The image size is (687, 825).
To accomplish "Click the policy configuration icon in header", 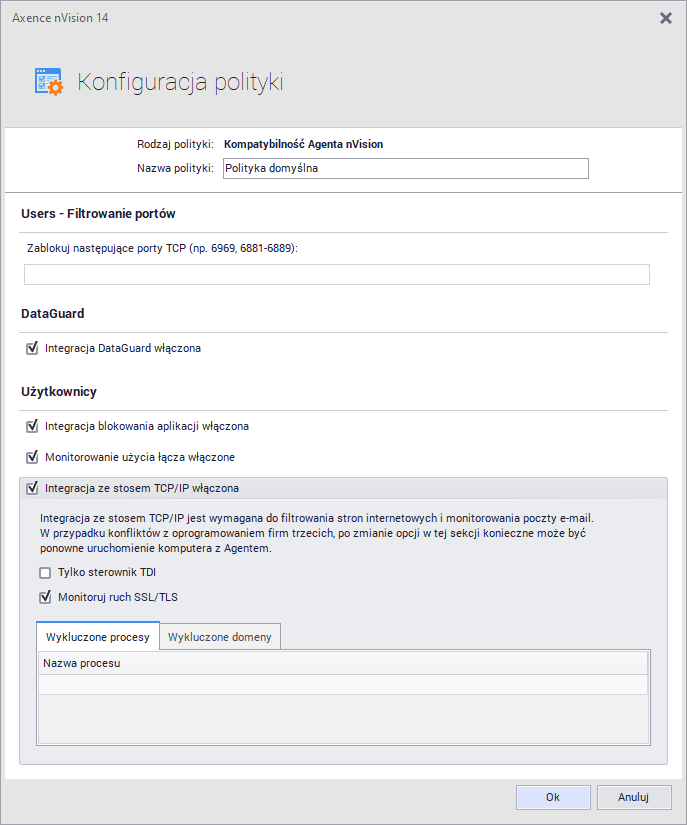I will click(x=48, y=82).
